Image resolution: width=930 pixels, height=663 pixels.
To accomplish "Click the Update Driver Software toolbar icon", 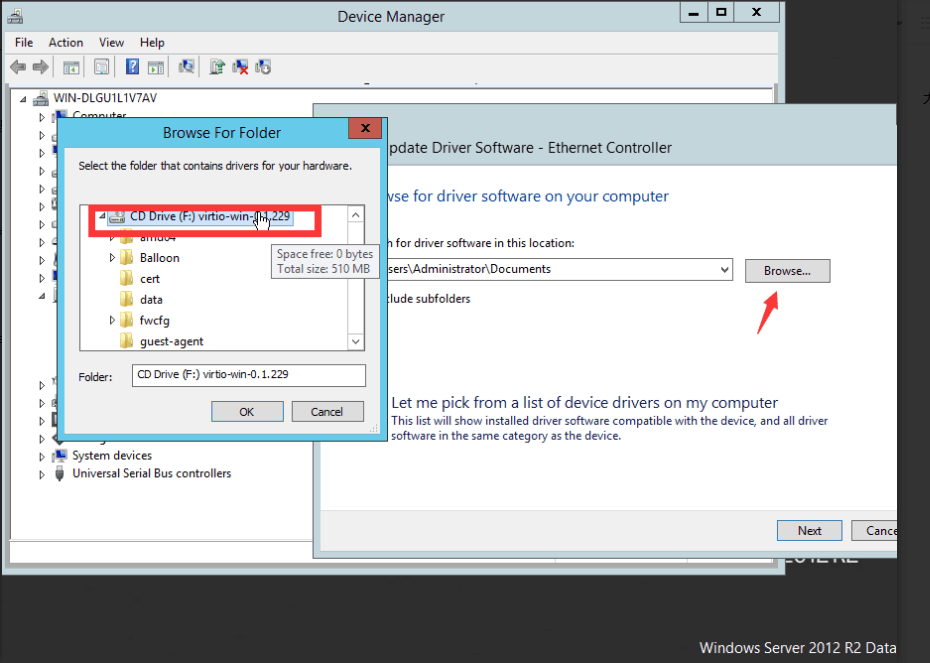I will [217, 67].
